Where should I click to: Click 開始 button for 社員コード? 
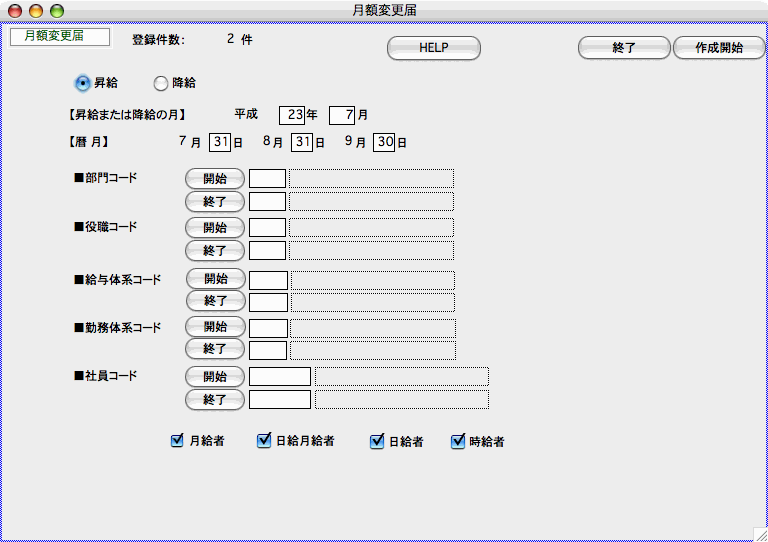[215, 377]
